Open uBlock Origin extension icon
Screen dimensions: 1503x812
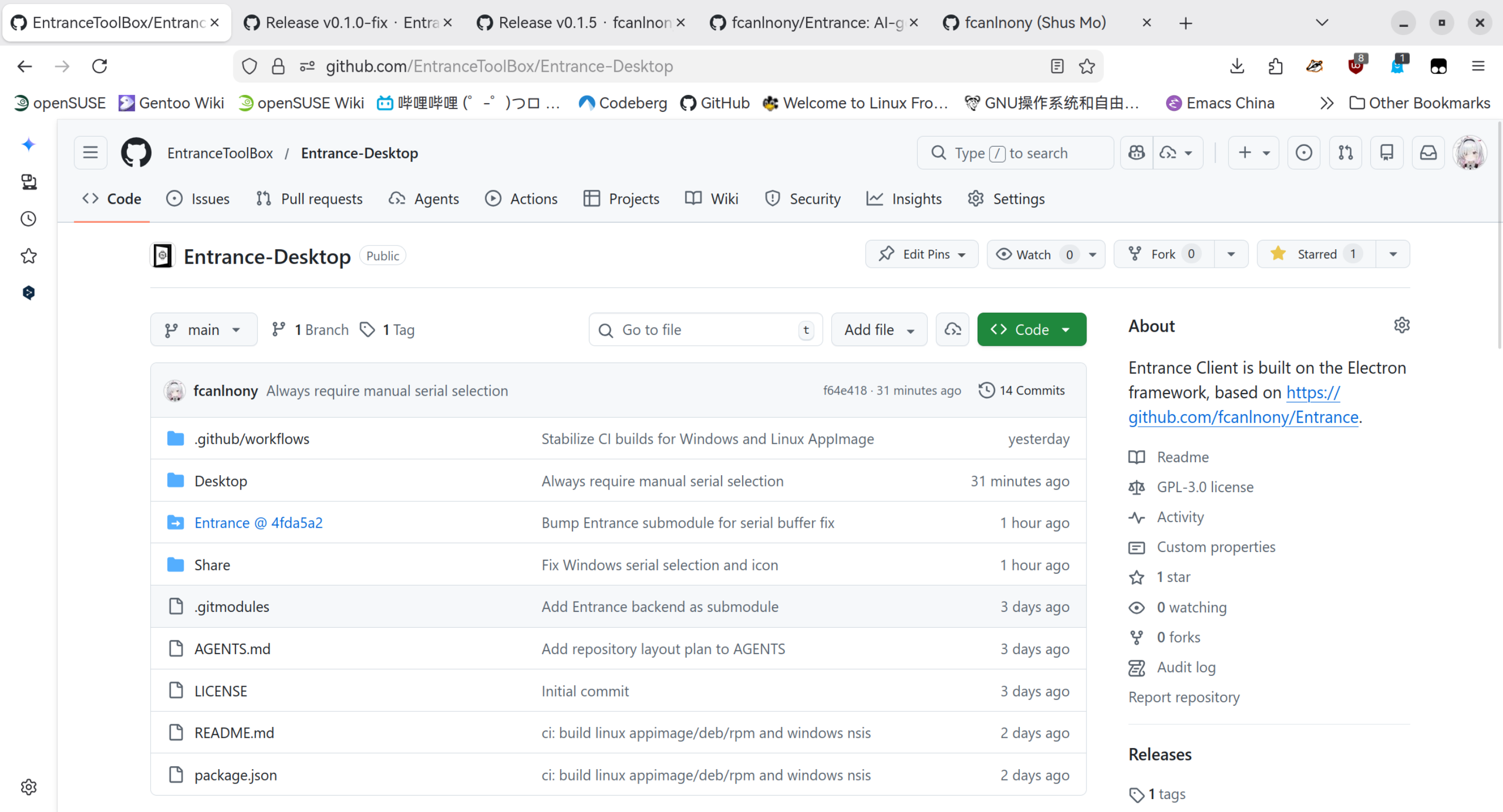click(x=1356, y=66)
